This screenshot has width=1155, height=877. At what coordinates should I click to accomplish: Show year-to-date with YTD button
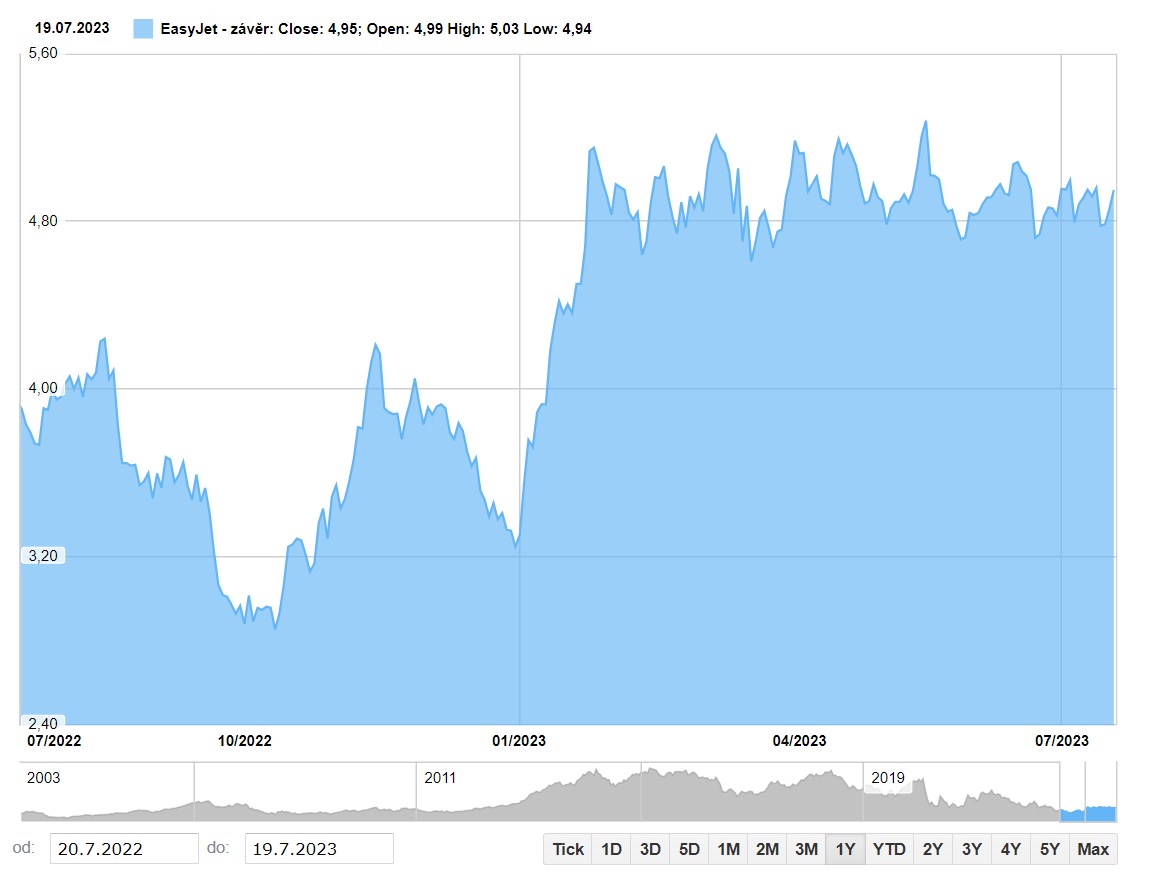coord(888,849)
